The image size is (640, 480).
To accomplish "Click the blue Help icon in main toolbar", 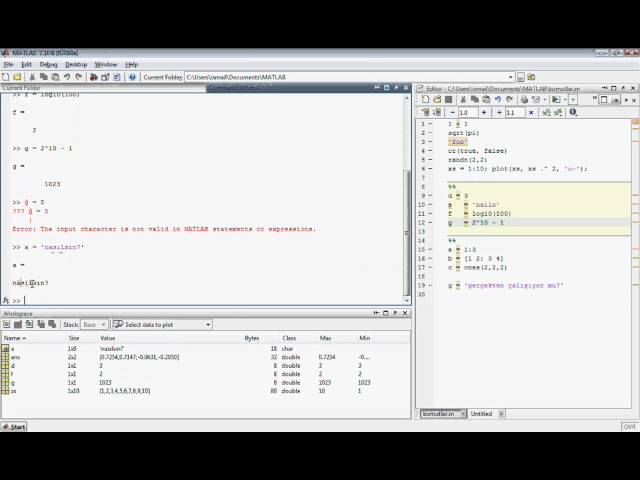I will [132, 77].
